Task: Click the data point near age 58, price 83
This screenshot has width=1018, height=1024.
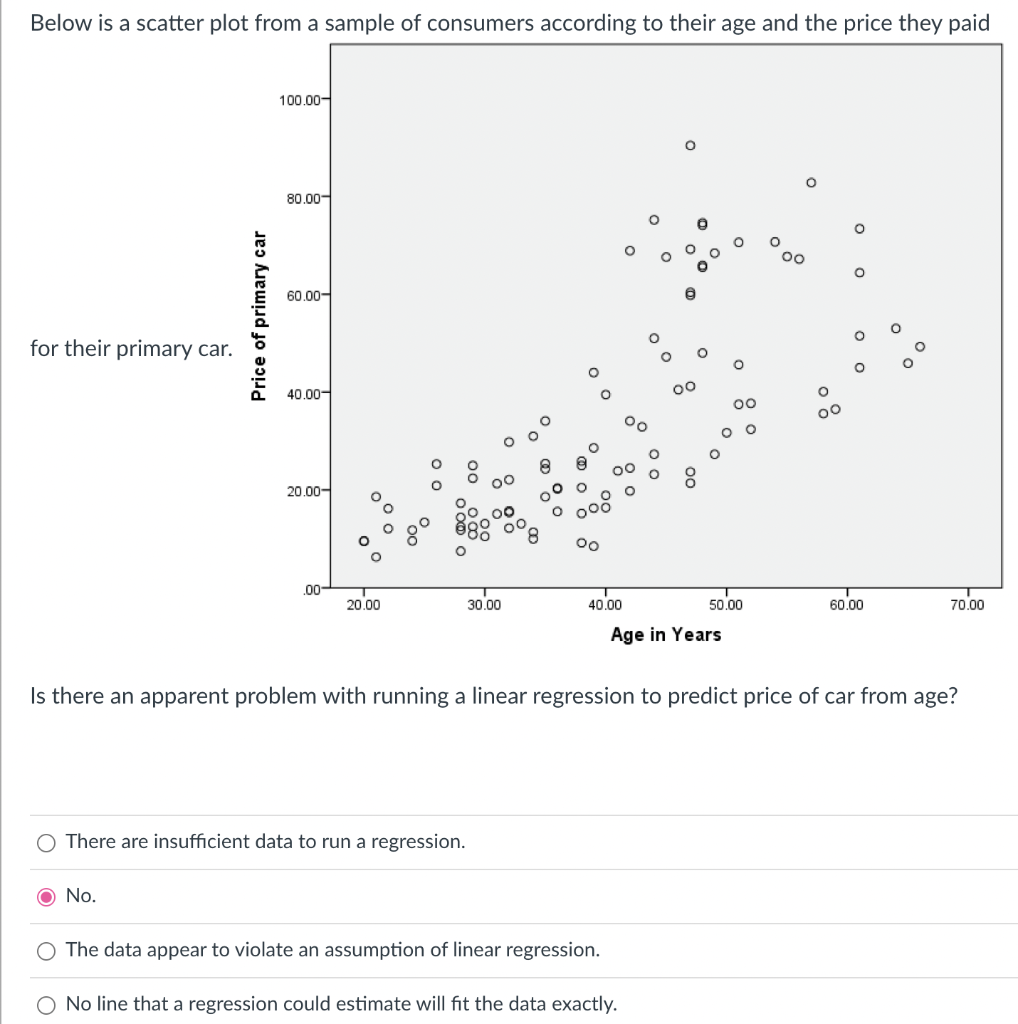Action: [811, 182]
